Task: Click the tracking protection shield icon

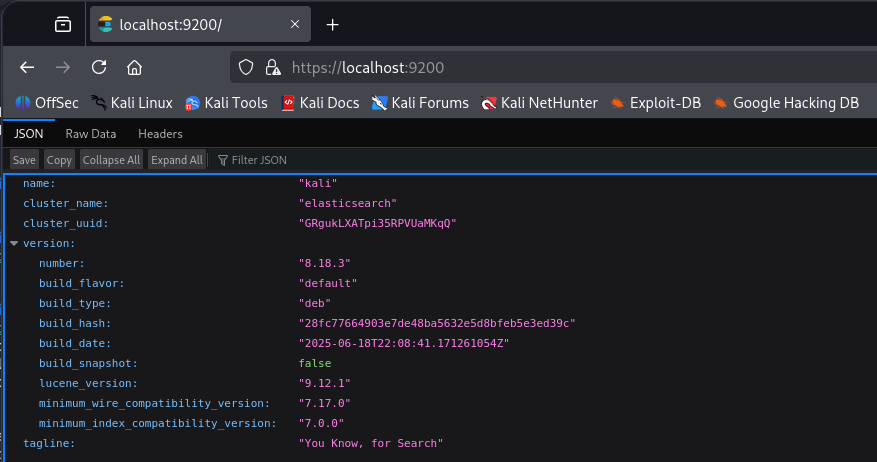Action: 246,68
